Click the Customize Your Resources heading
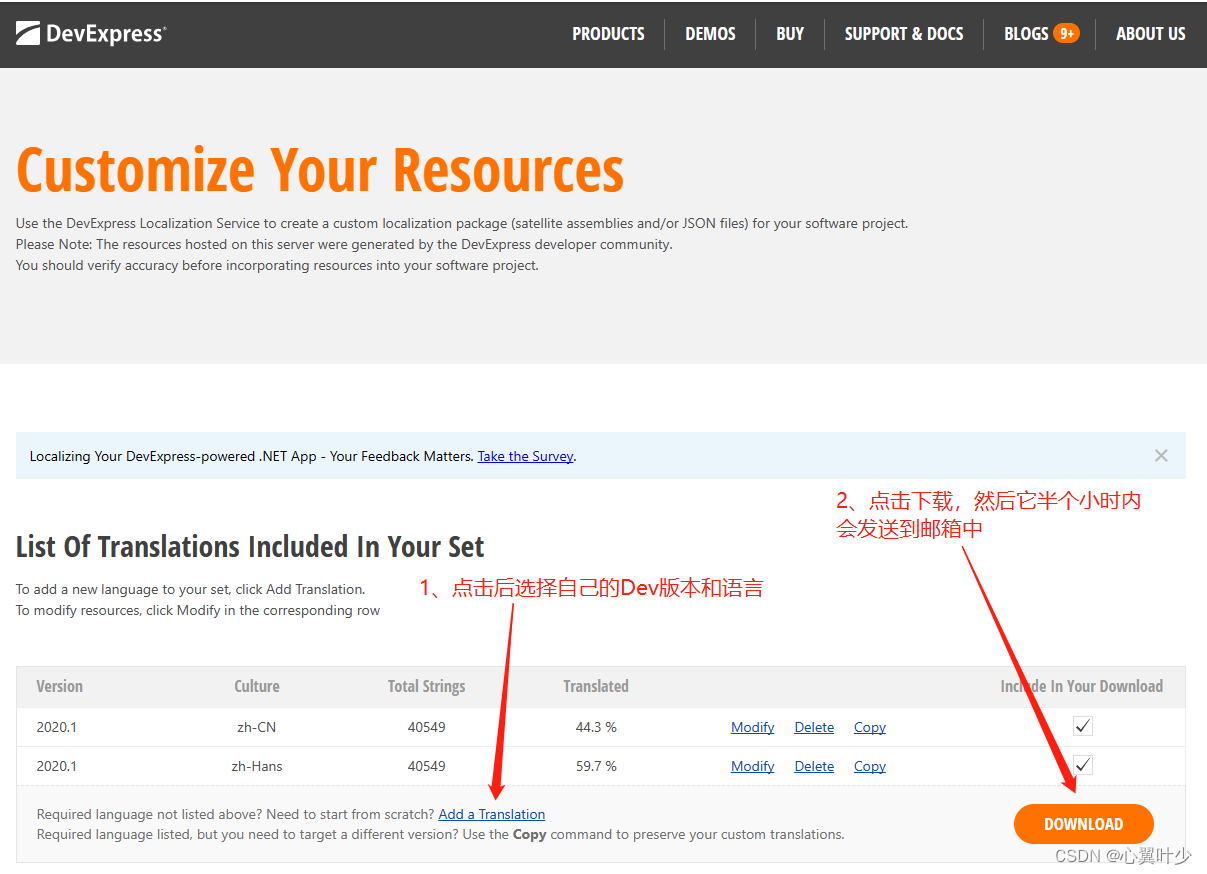 pyautogui.click(x=320, y=169)
